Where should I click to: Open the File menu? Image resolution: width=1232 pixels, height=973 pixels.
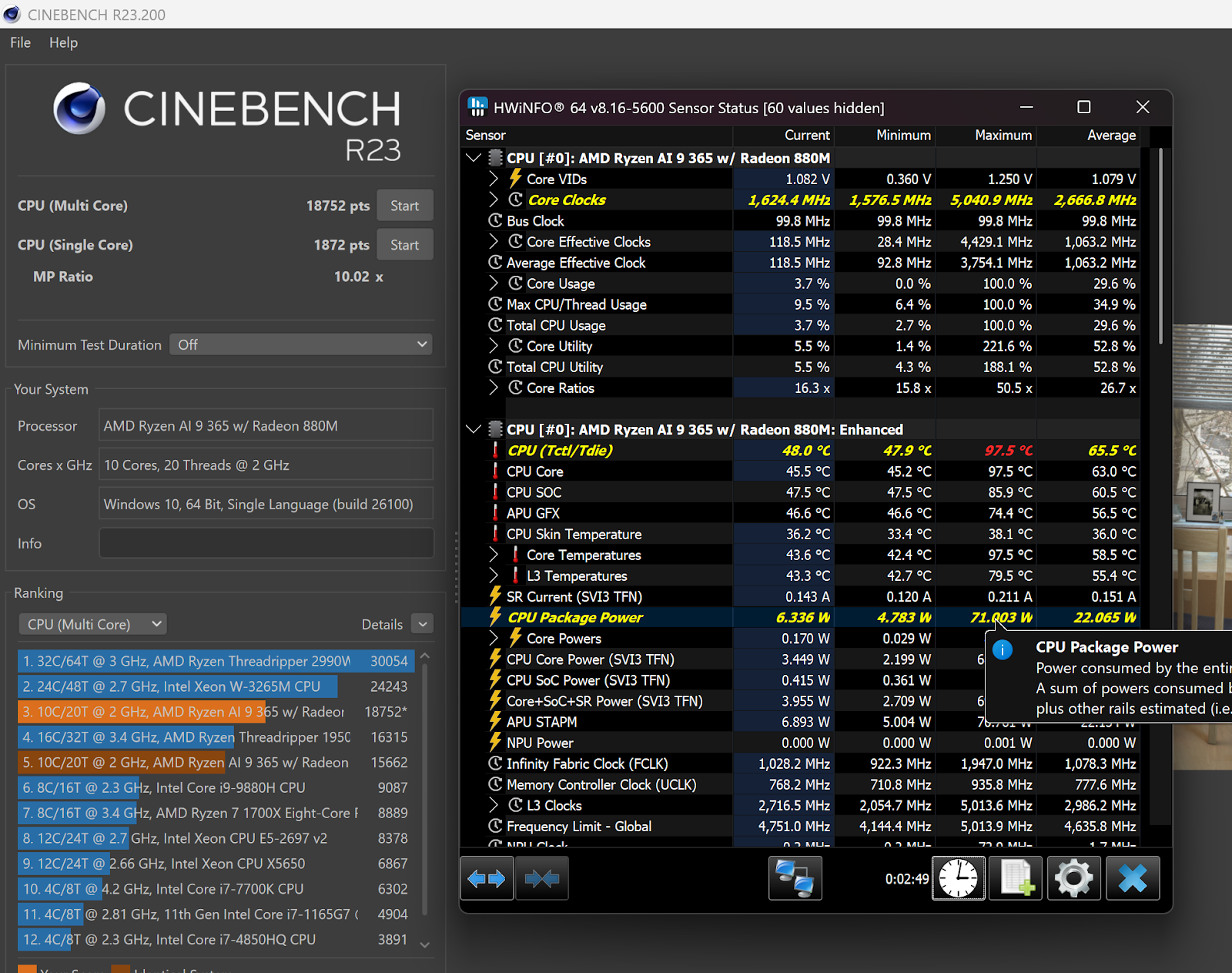(x=21, y=42)
